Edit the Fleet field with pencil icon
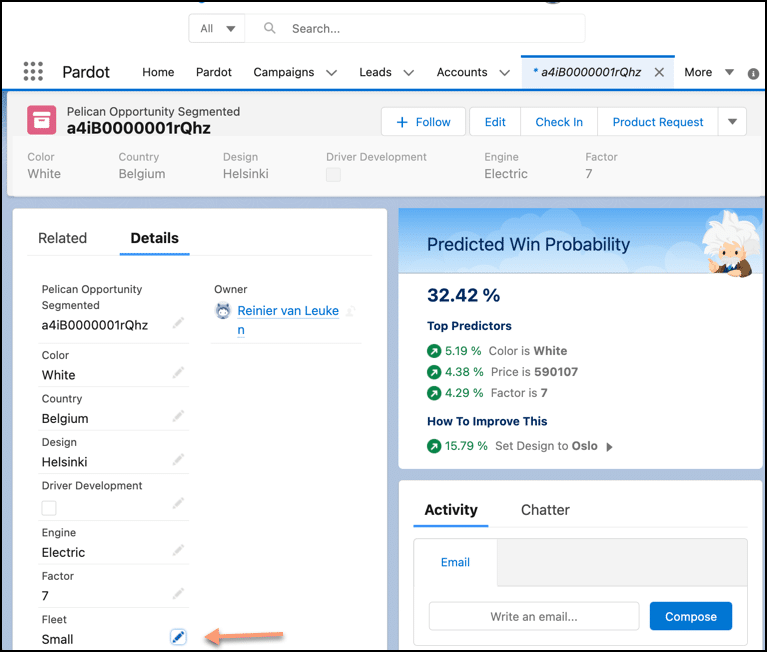The height and width of the screenshot is (652, 767). point(178,637)
